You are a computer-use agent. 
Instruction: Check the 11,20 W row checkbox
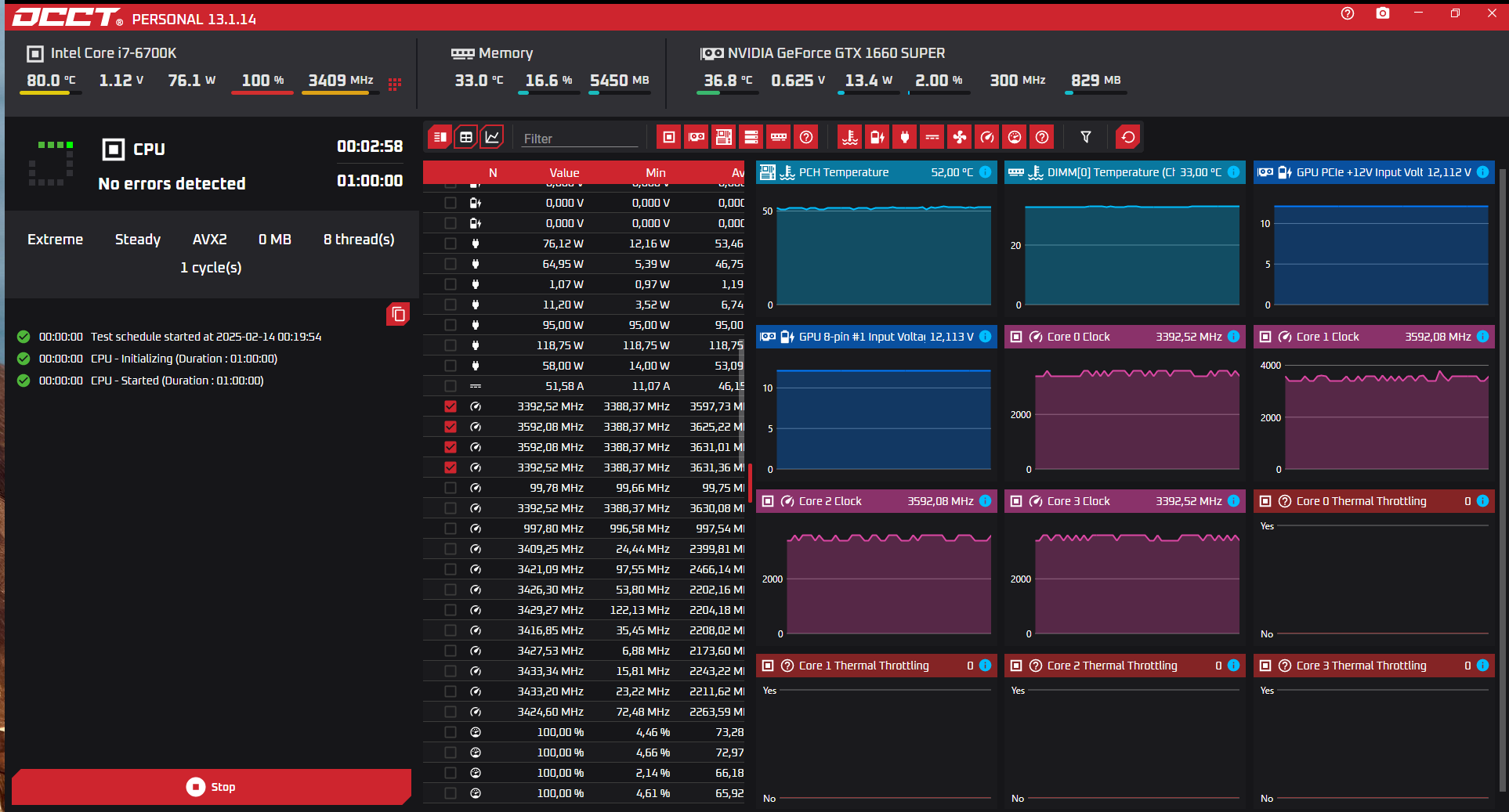click(451, 305)
